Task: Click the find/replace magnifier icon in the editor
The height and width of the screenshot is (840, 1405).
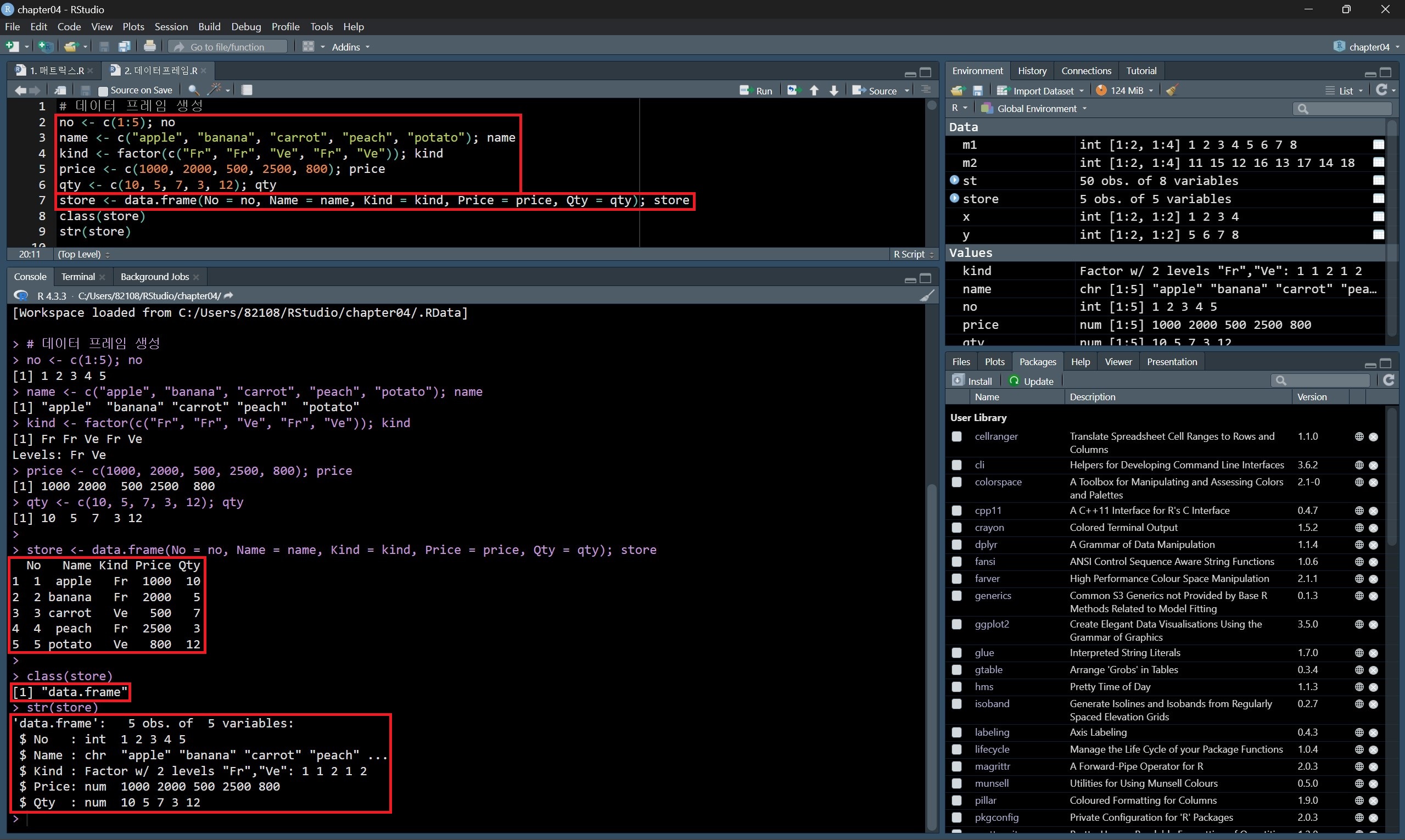Action: 193,90
